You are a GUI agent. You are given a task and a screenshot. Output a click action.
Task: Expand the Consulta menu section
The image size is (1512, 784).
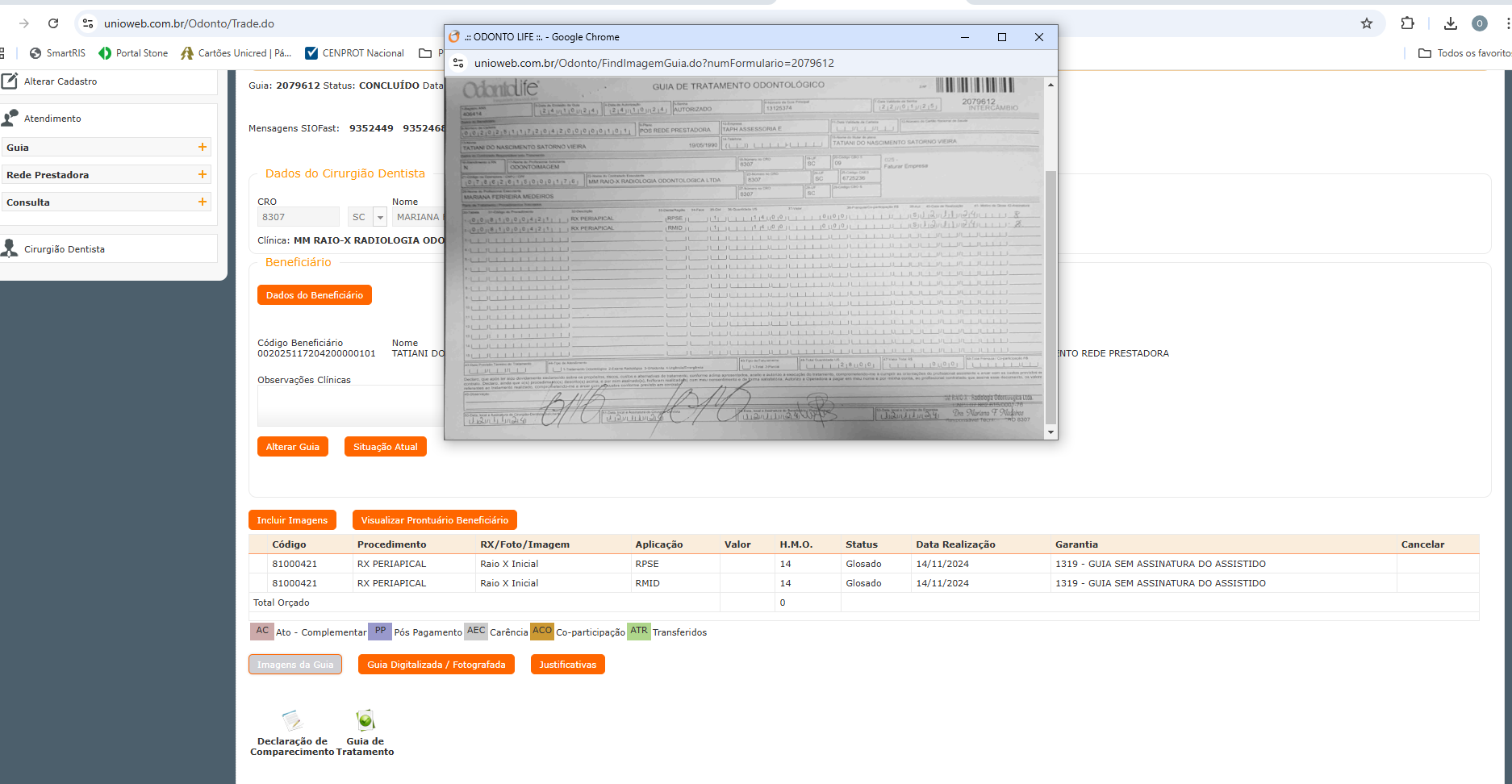tap(202, 202)
